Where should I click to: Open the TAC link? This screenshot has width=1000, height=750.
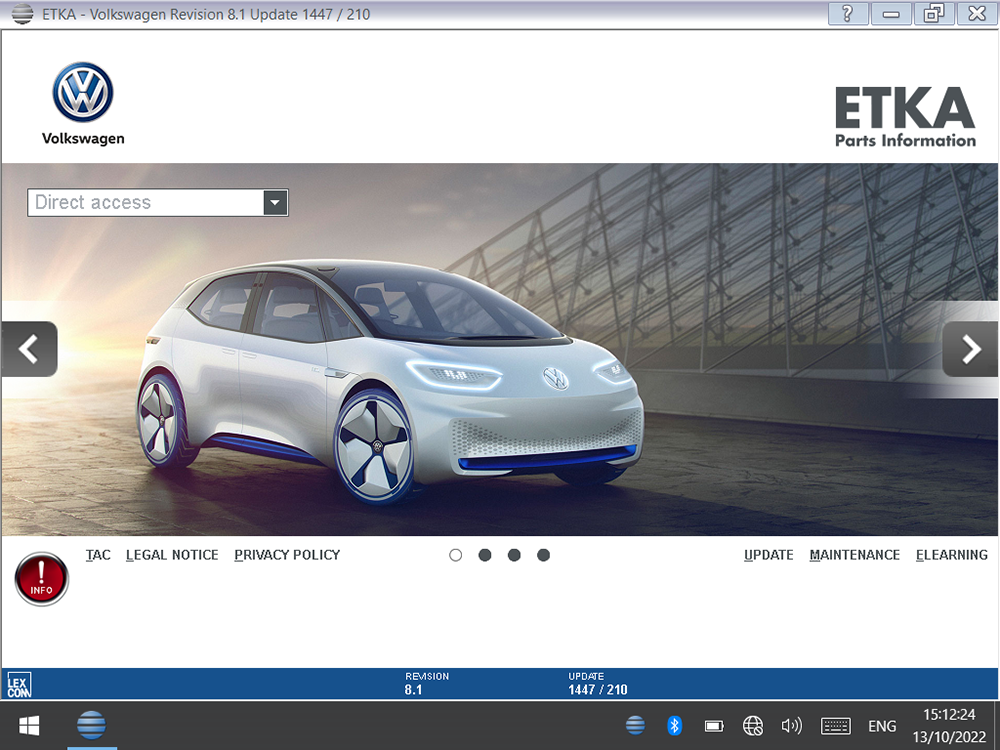click(98, 555)
